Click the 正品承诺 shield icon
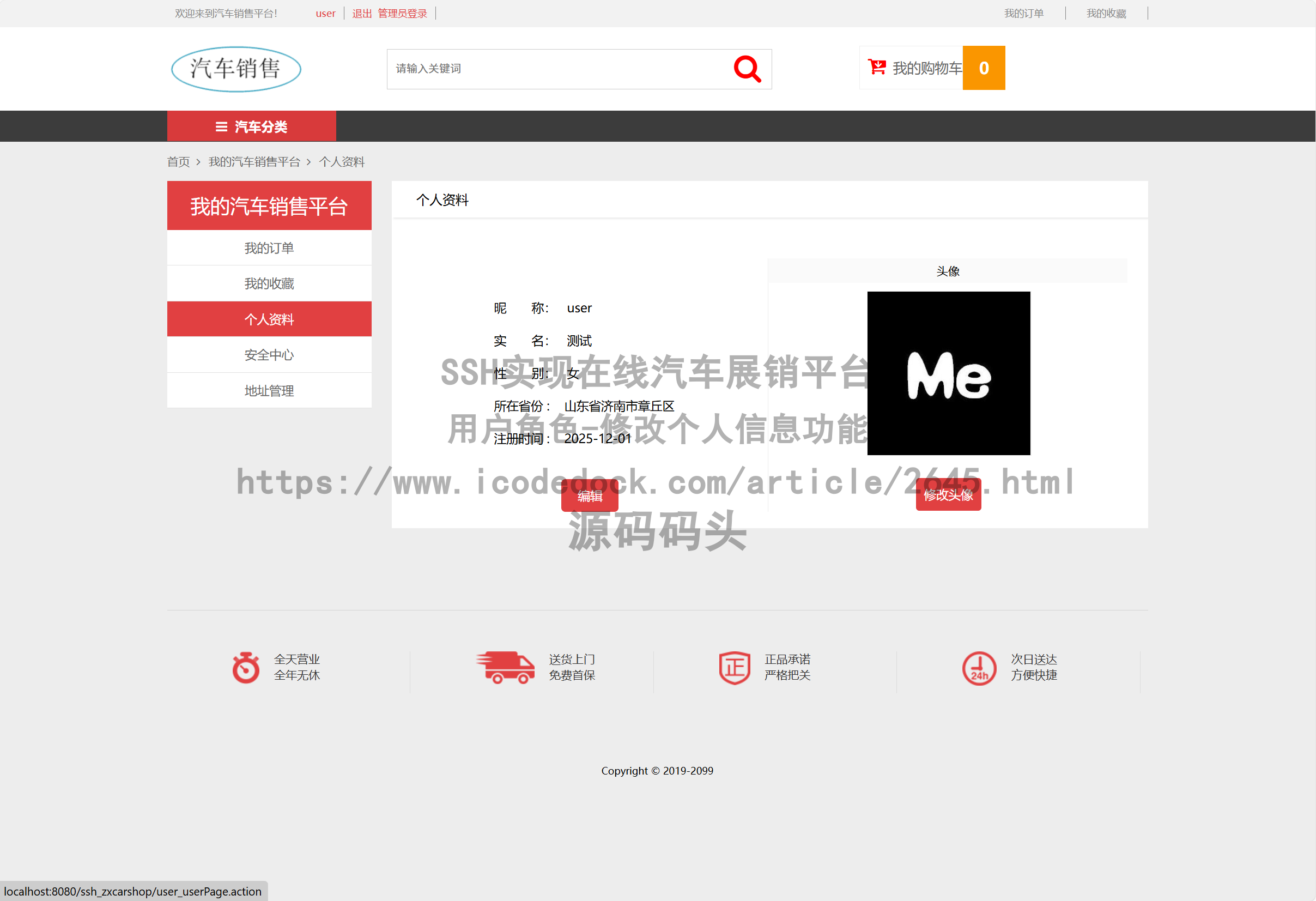The height and width of the screenshot is (901, 1316). pos(735,668)
